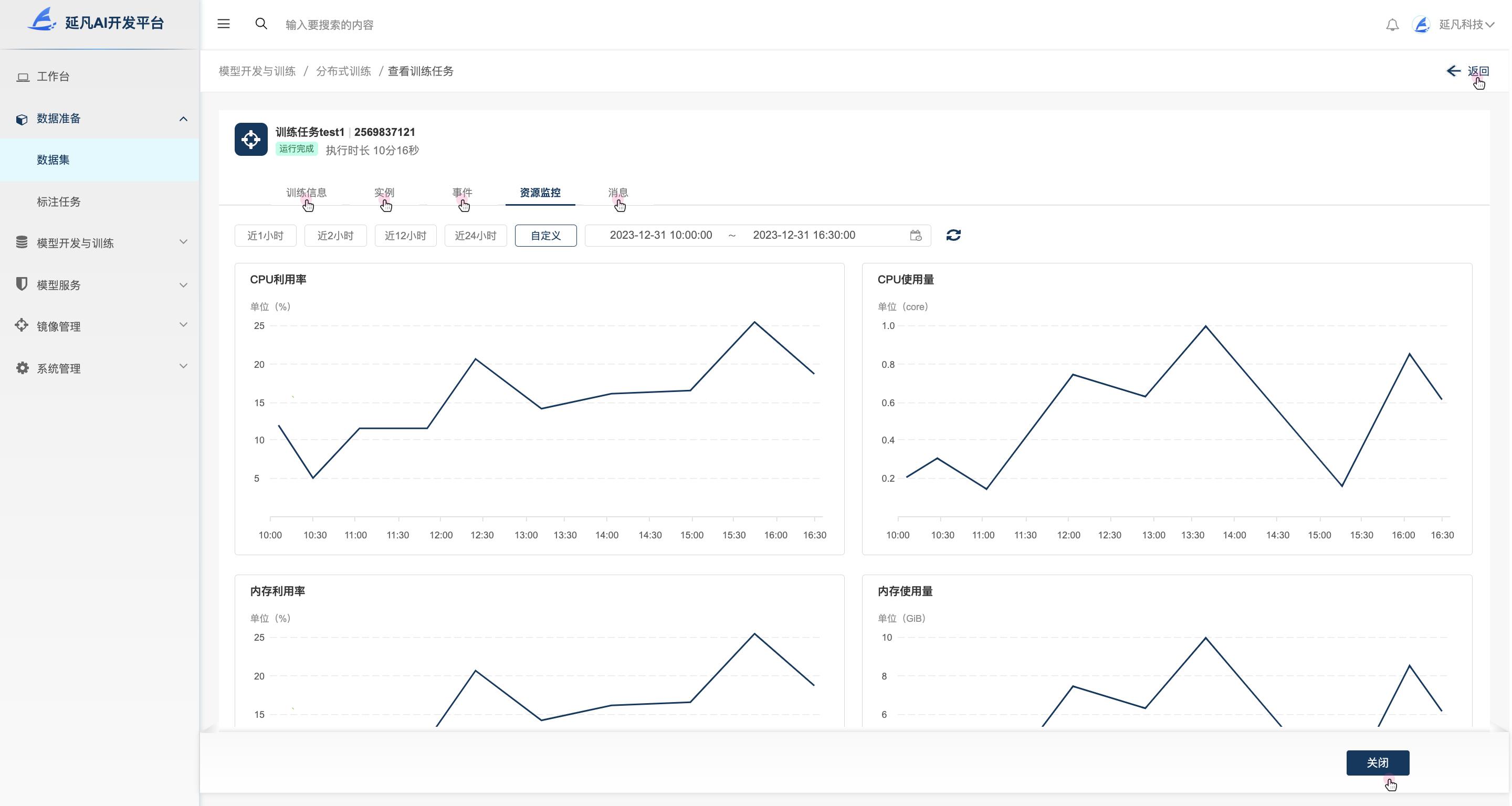Open the notification bell
Screen dimensions: 1512x806
coord(1392,25)
